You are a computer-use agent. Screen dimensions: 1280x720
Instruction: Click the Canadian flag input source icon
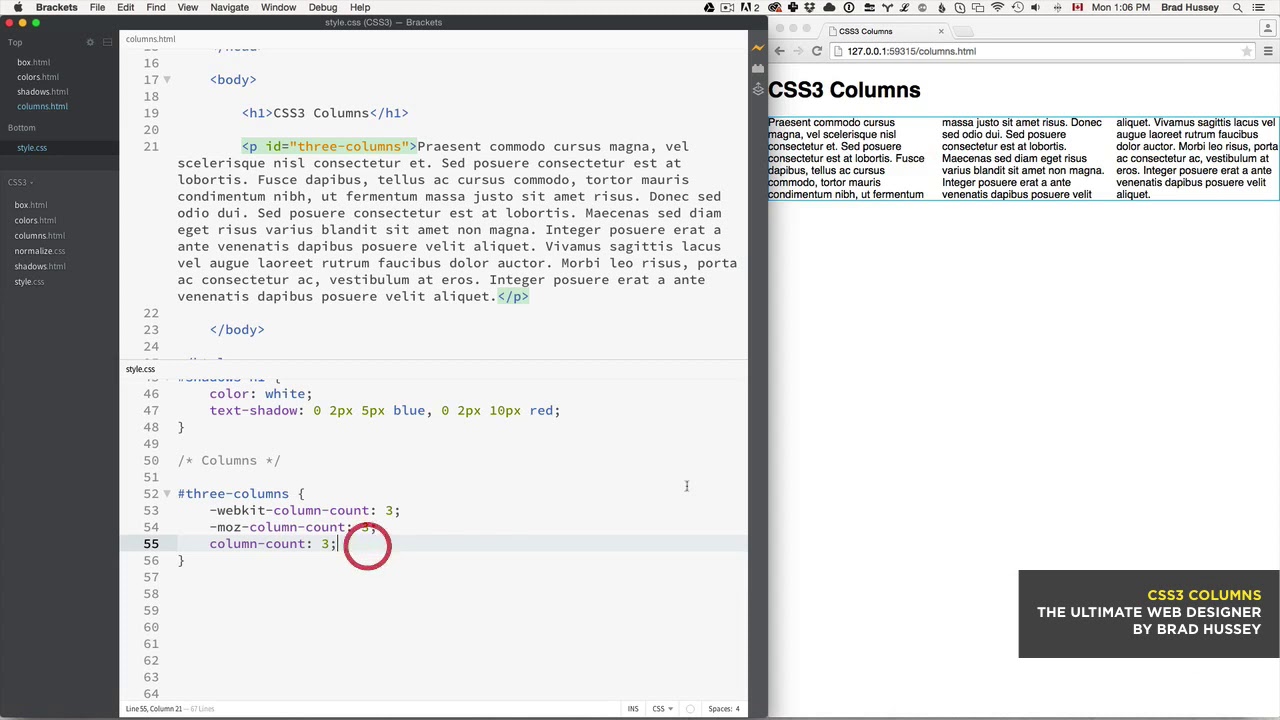1077,7
